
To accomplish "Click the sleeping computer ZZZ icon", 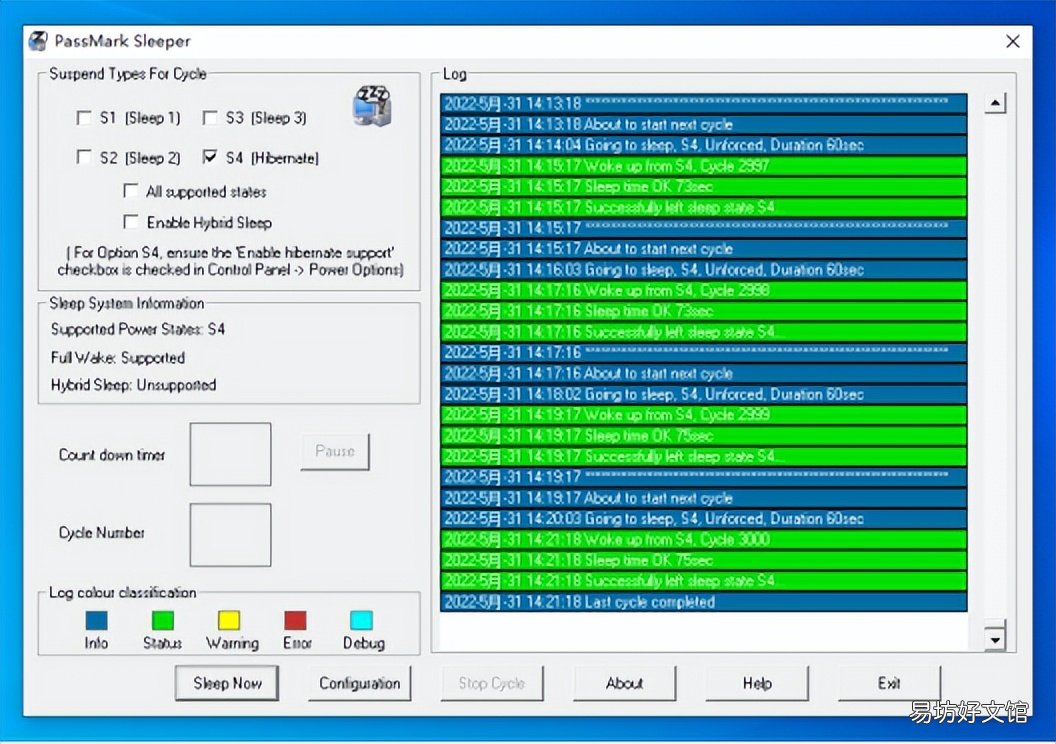I will pyautogui.click(x=372, y=106).
